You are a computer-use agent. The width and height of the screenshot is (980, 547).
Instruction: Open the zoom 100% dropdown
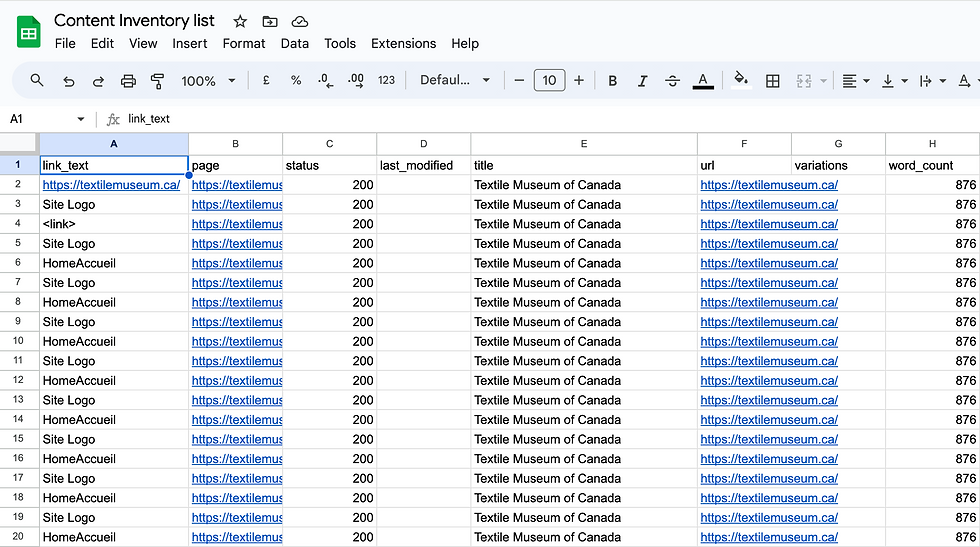click(x=208, y=81)
